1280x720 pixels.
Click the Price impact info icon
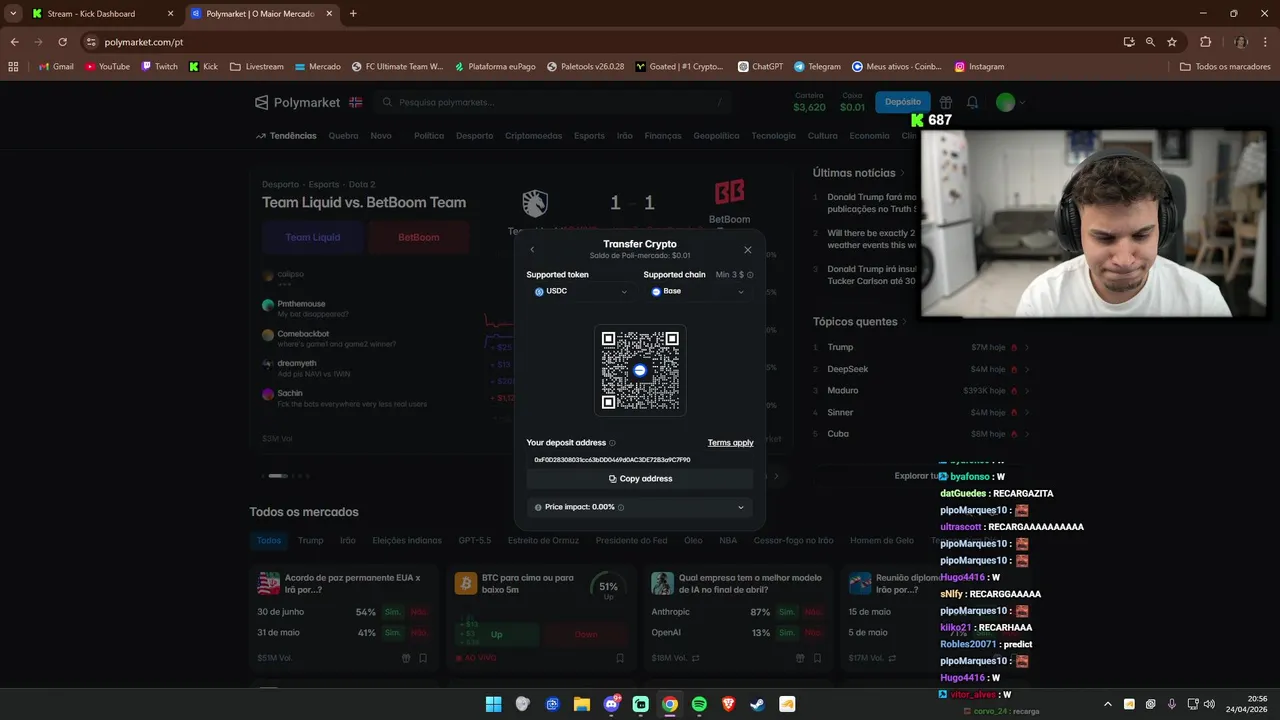point(621,507)
